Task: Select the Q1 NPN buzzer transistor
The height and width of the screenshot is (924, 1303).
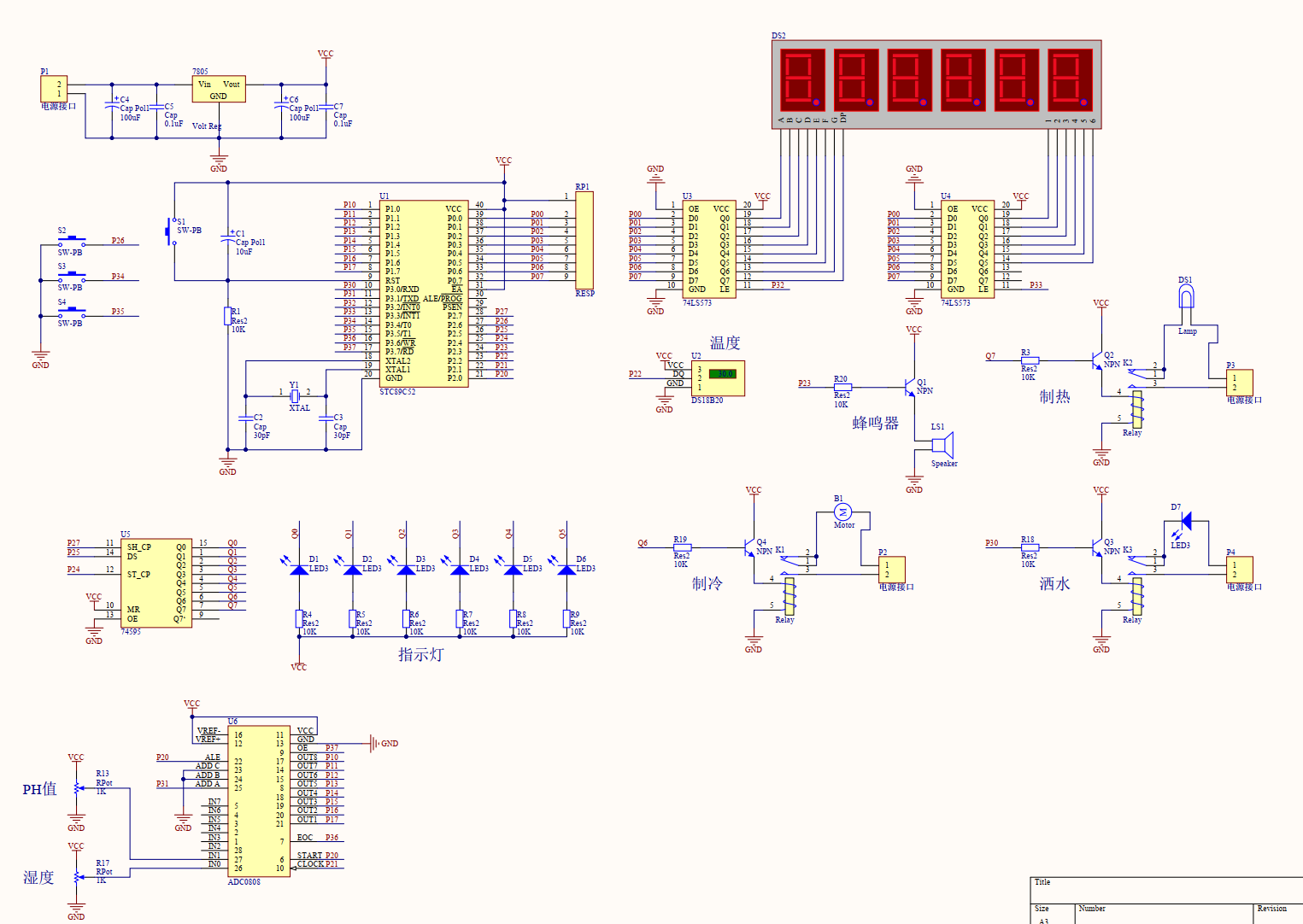Action: [x=910, y=388]
